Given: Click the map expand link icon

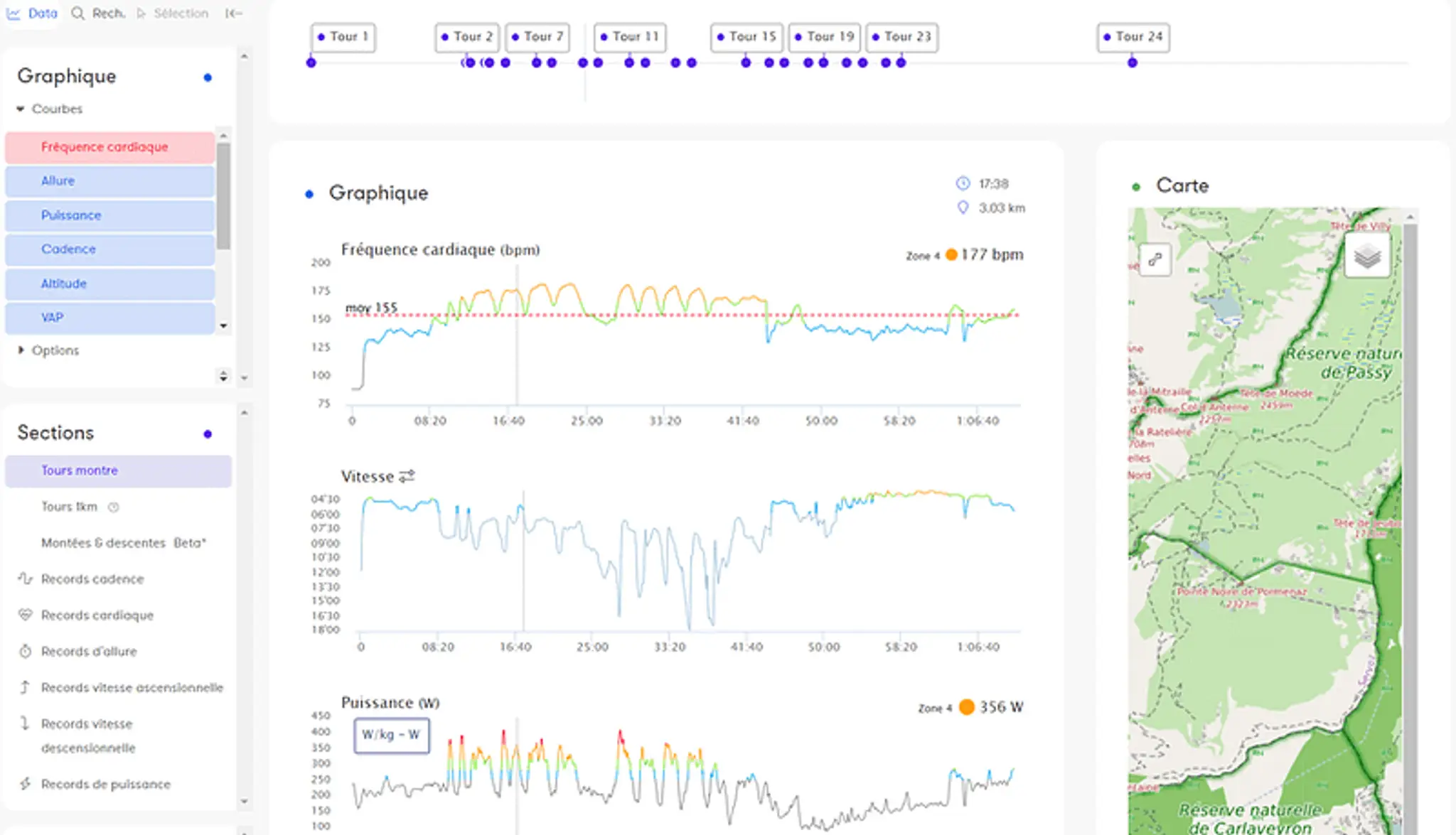Looking at the screenshot, I should click(x=1155, y=259).
